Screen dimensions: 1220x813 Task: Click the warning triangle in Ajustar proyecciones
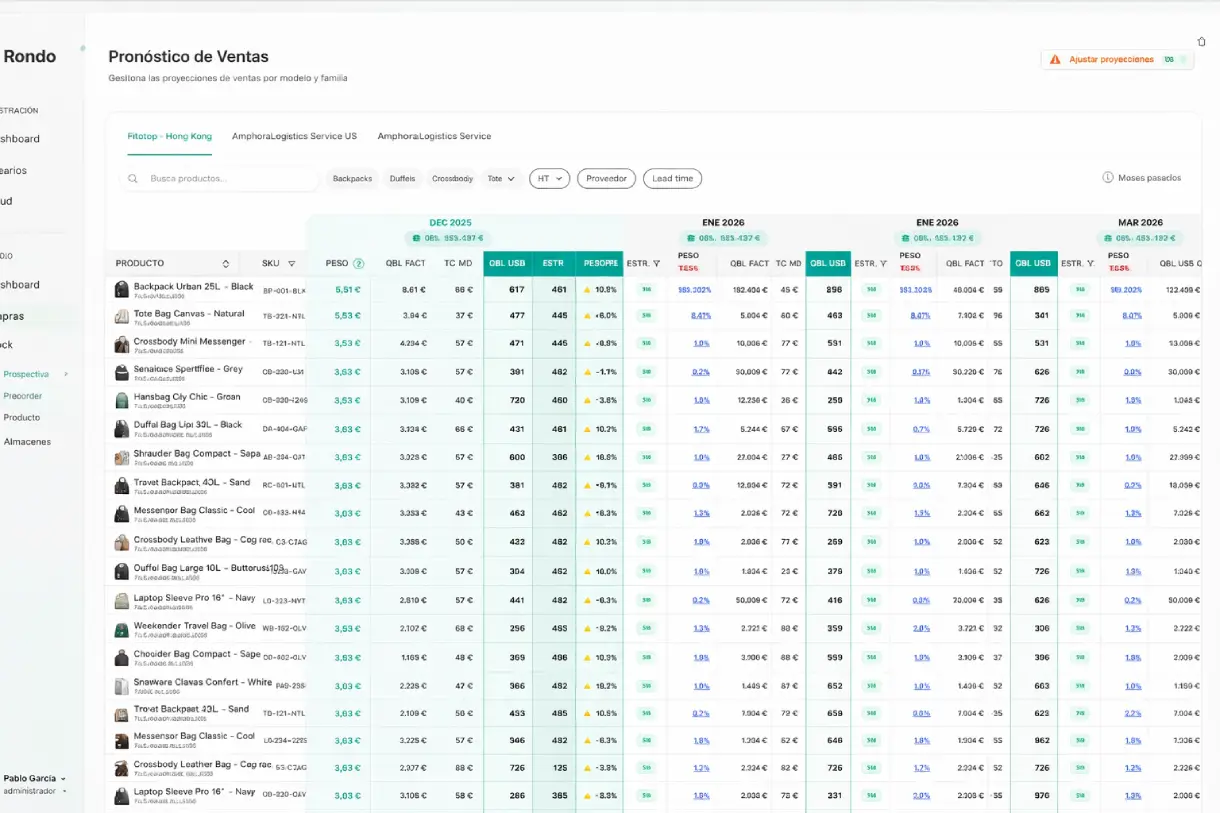pos(1055,60)
